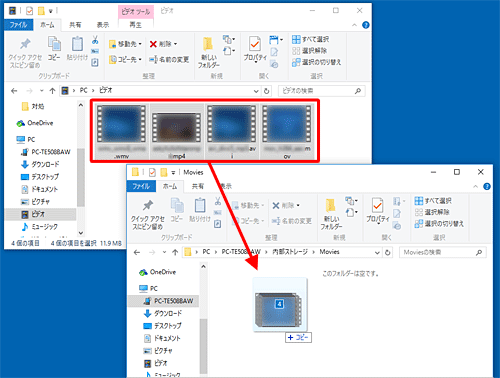Click Invert Selection in Video window
The image size is (500, 378).
click(316, 62)
